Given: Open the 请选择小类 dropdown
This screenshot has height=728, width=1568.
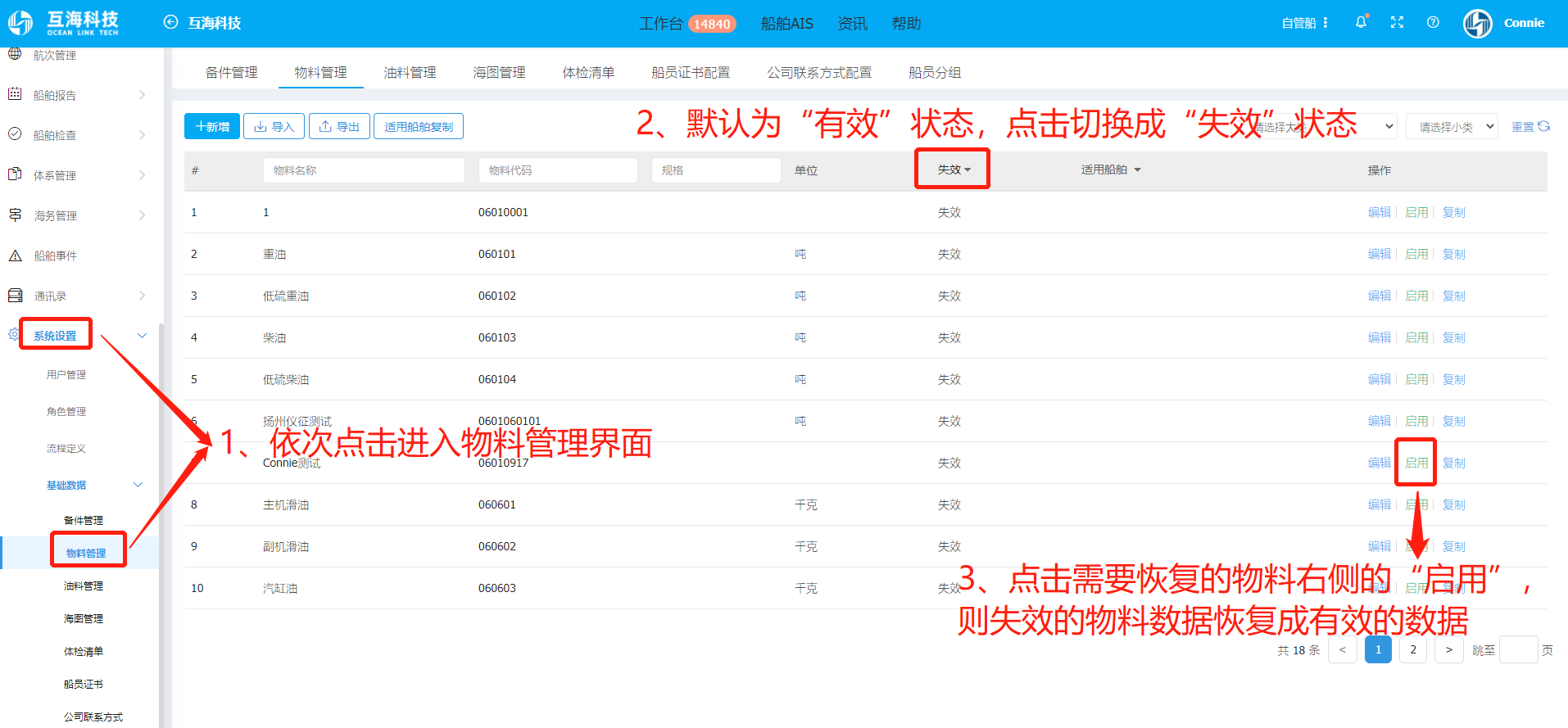Looking at the screenshot, I should 1452,126.
